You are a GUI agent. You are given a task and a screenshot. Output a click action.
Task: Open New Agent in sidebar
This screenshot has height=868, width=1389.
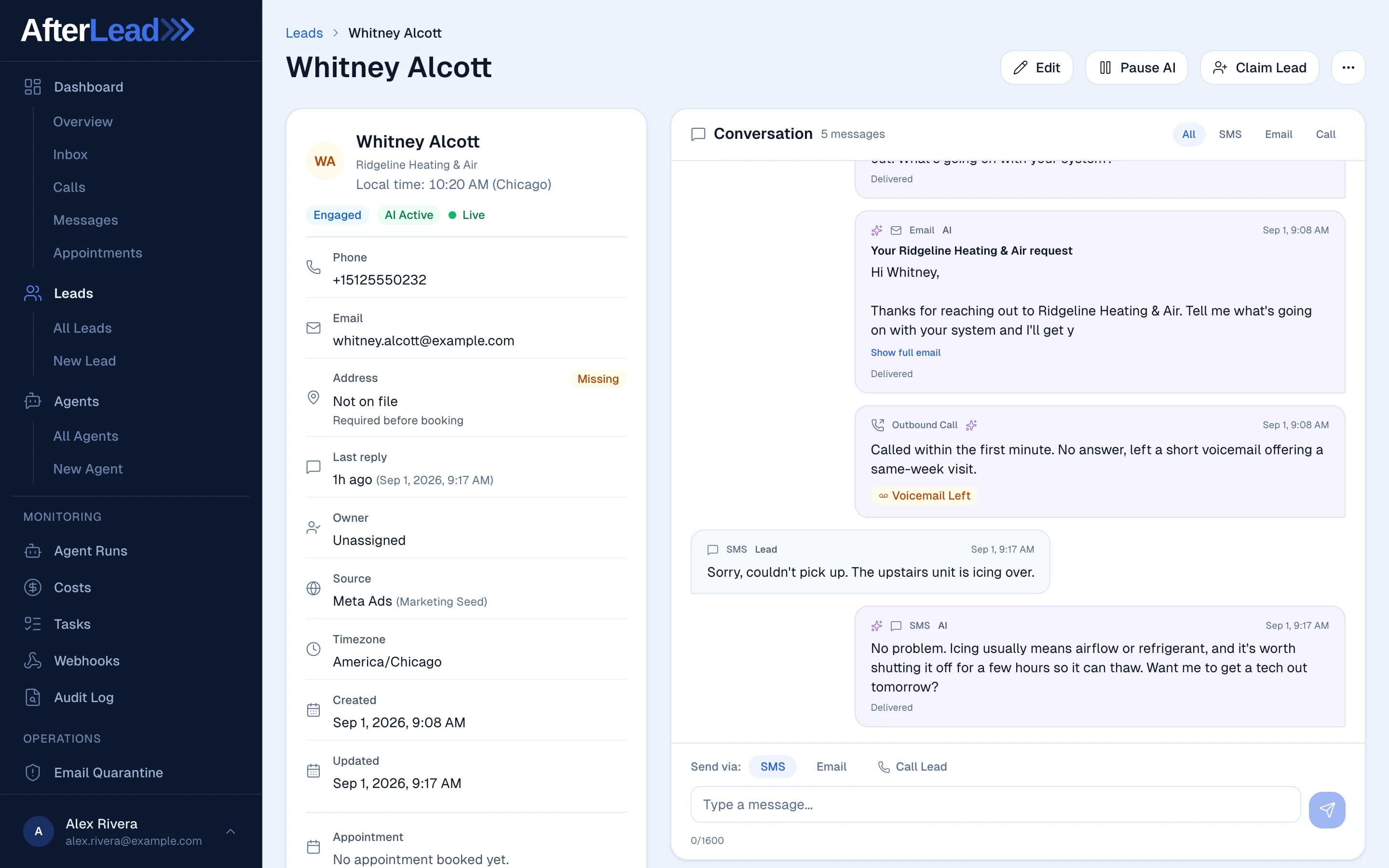tap(88, 468)
